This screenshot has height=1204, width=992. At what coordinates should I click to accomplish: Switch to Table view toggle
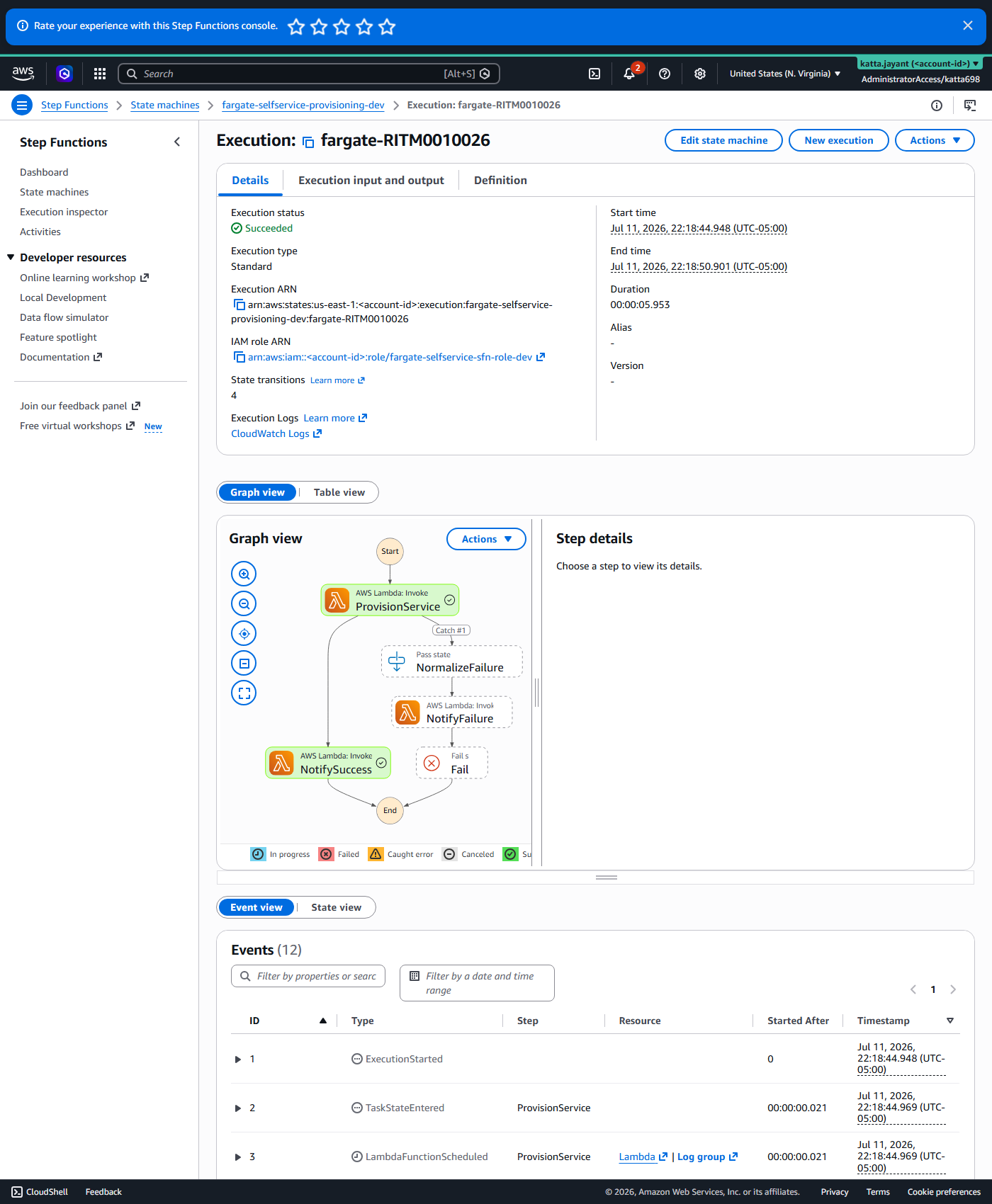click(x=339, y=492)
